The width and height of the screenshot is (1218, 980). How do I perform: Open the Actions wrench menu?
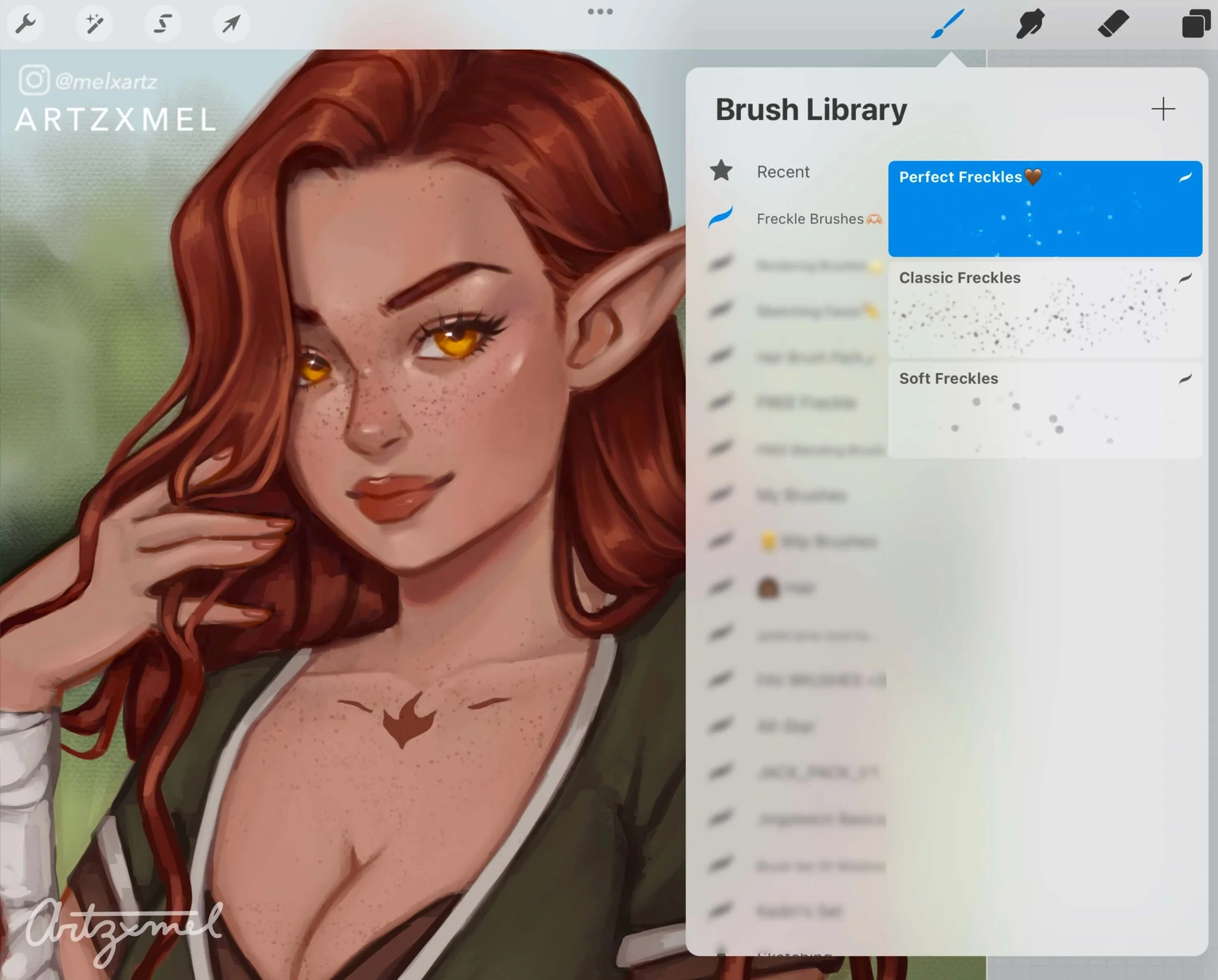point(25,24)
